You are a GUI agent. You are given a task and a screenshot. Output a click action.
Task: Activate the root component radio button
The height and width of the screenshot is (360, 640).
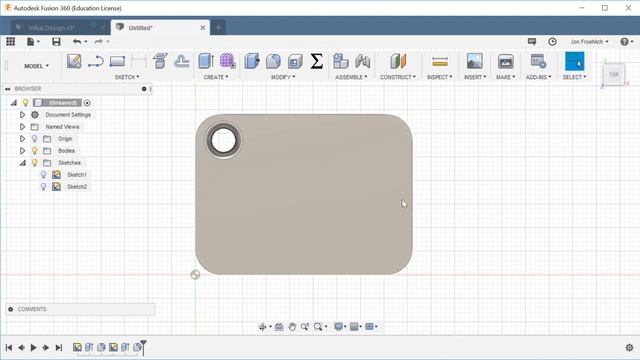click(x=87, y=103)
